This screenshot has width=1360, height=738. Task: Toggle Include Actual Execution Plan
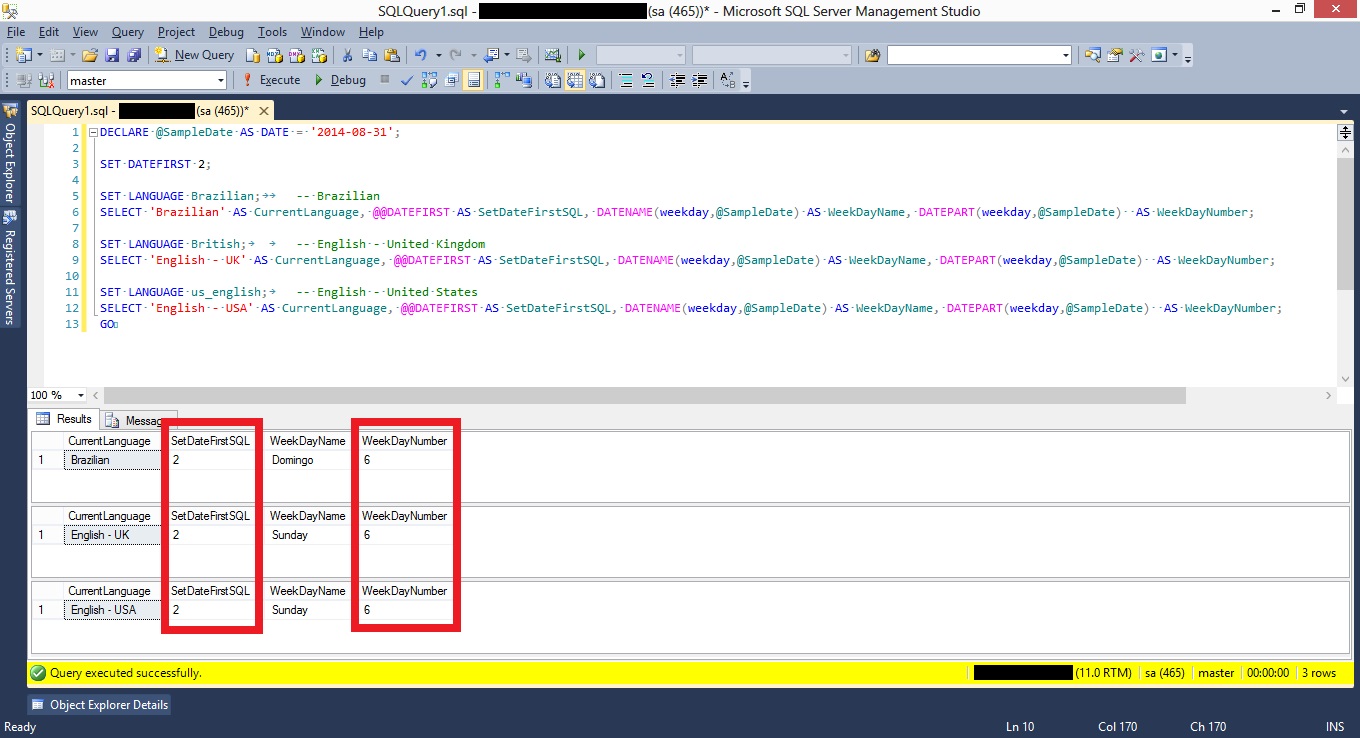point(501,80)
